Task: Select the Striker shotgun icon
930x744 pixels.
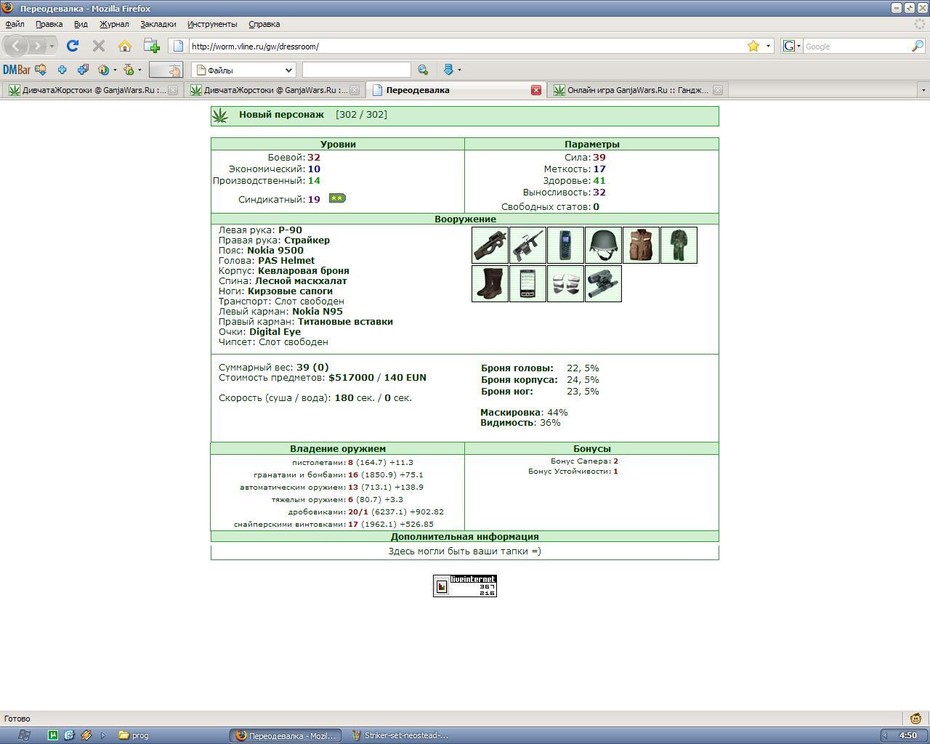Action: [x=528, y=245]
